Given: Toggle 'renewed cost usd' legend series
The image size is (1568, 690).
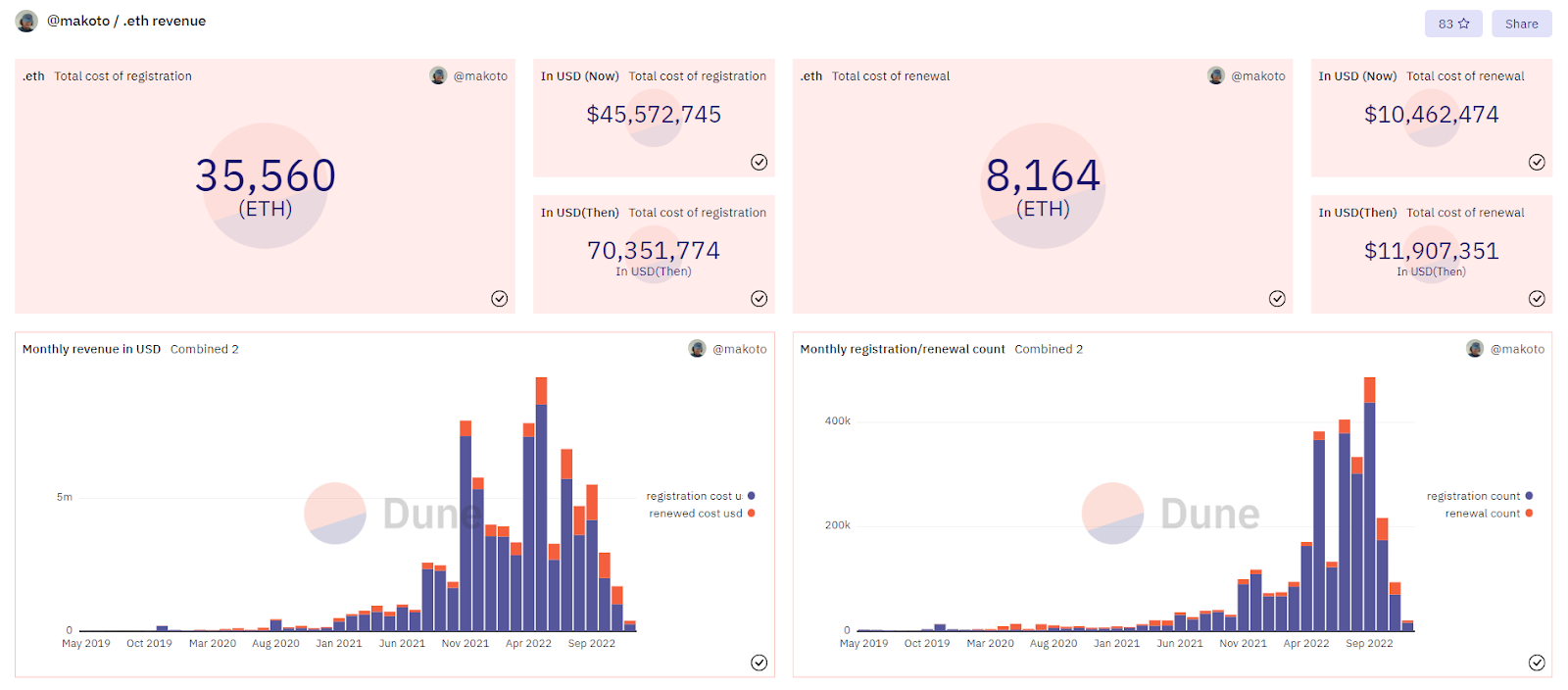Looking at the screenshot, I should [702, 514].
